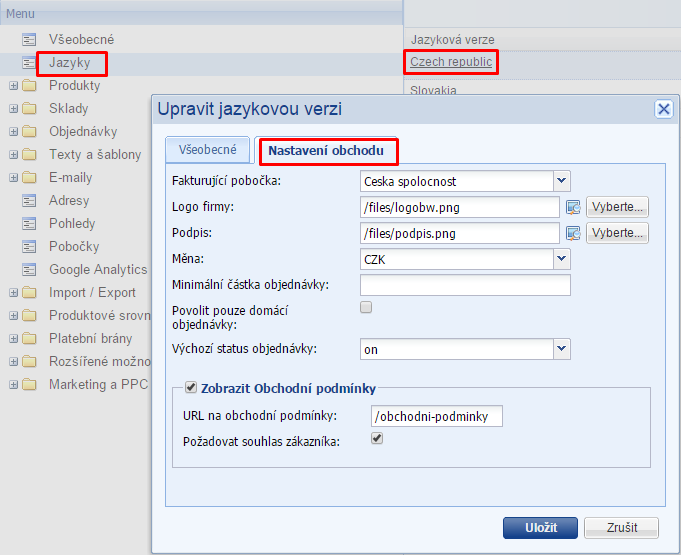This screenshot has width=681, height=555.
Task: Close the Upravit jazykovou verzi dialog
Action: (x=664, y=109)
